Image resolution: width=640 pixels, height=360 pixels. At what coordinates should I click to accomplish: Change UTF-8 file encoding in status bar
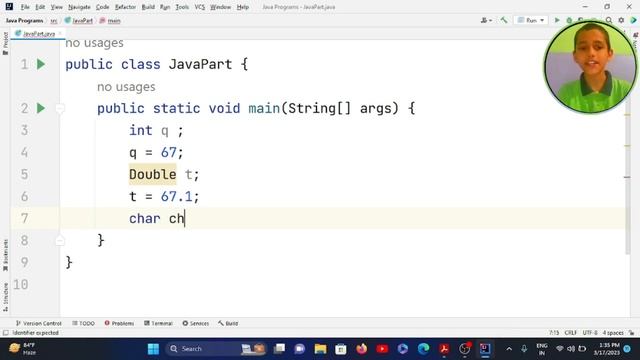590,333
